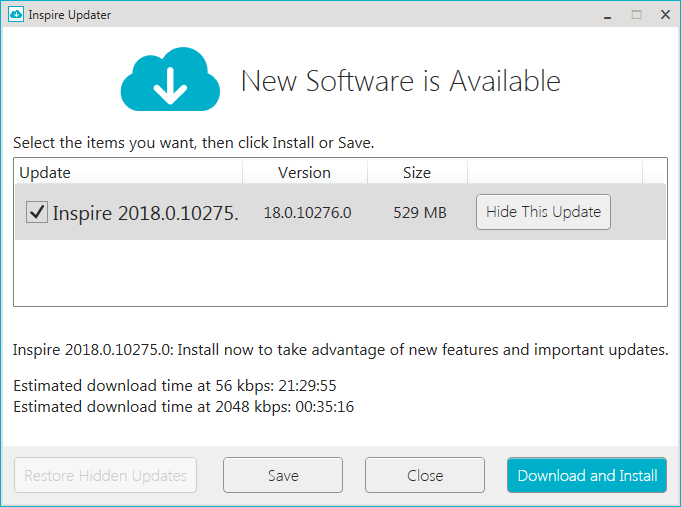Click the Size column header

click(x=417, y=172)
